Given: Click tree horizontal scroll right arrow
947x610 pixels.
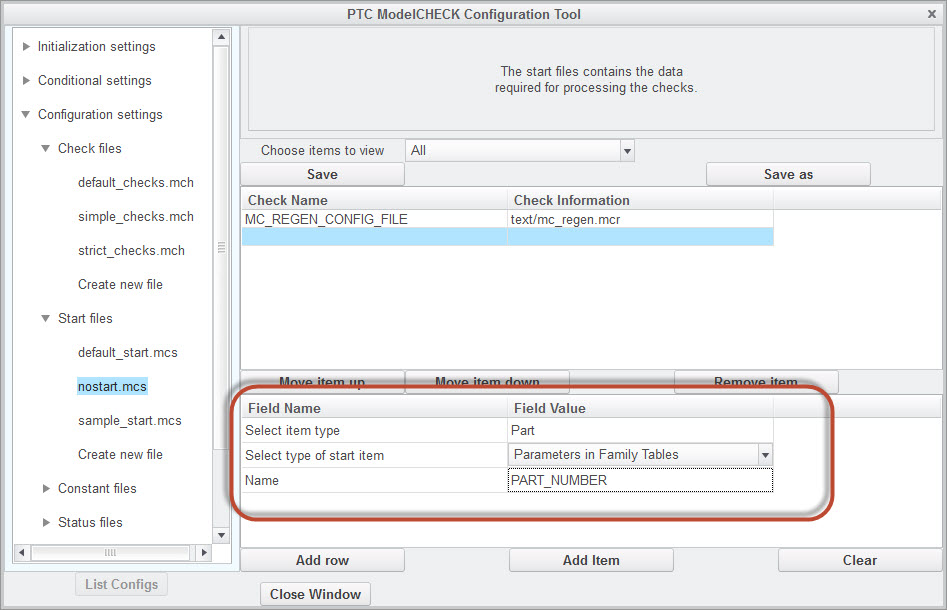Looking at the screenshot, I should 204,552.
